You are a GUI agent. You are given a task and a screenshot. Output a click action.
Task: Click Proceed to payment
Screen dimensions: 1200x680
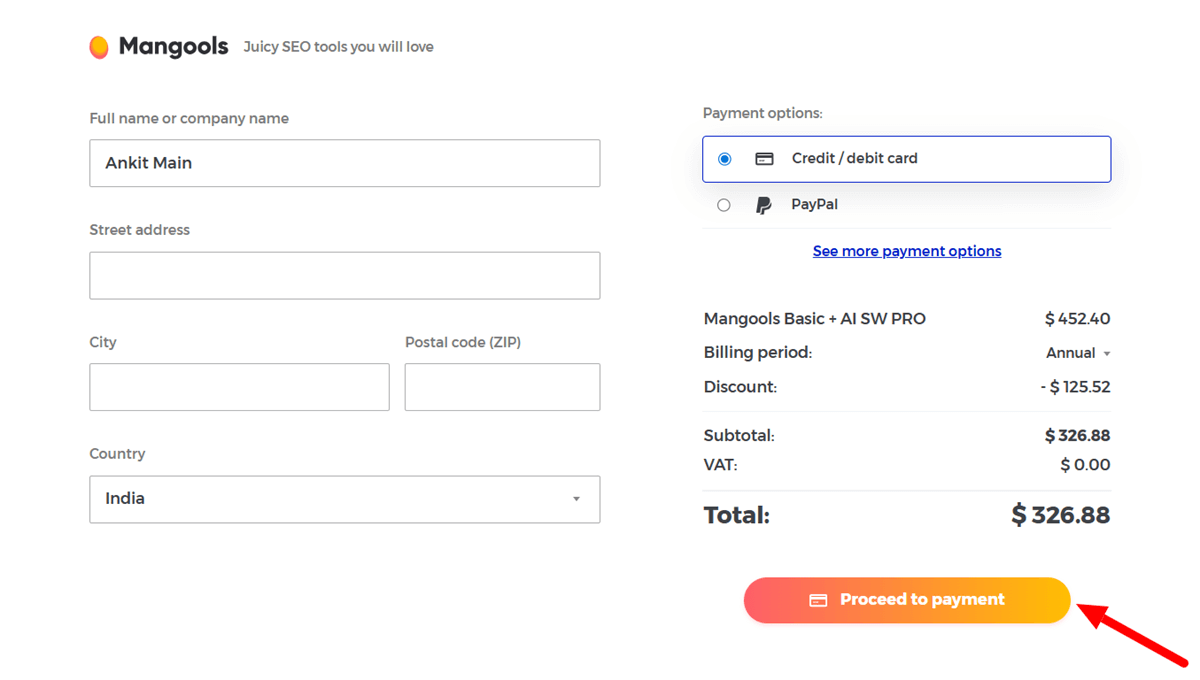(906, 599)
